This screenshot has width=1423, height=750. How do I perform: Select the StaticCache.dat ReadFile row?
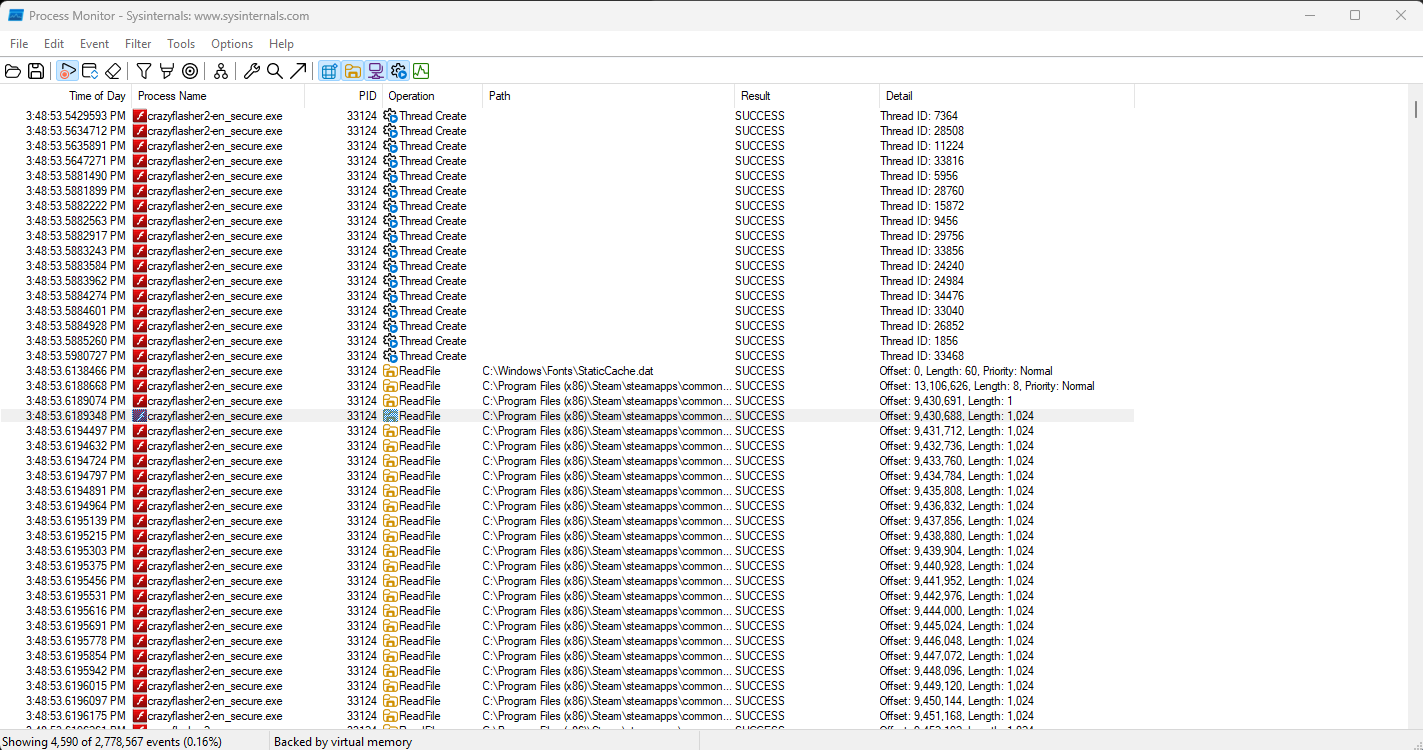567,371
